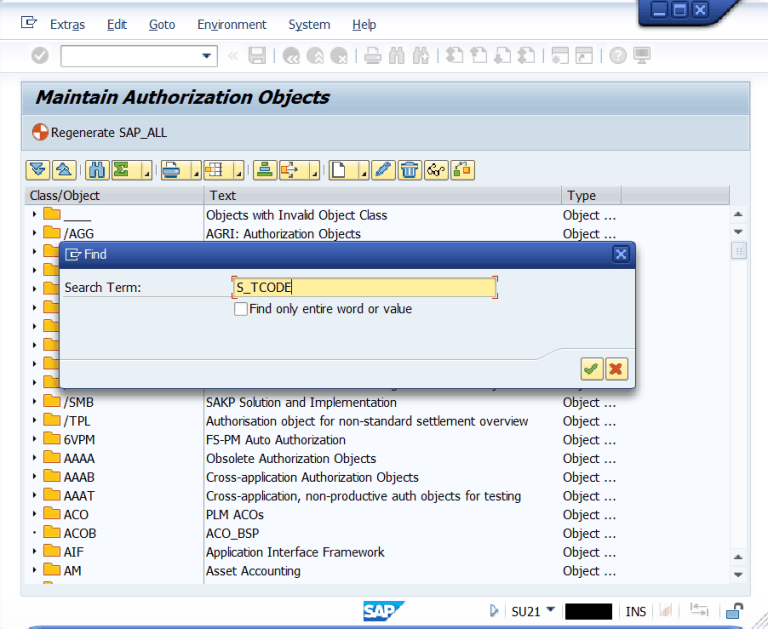The width and height of the screenshot is (768, 629).
Task: Open the Export icon dropdown arrow
Action: (314, 172)
